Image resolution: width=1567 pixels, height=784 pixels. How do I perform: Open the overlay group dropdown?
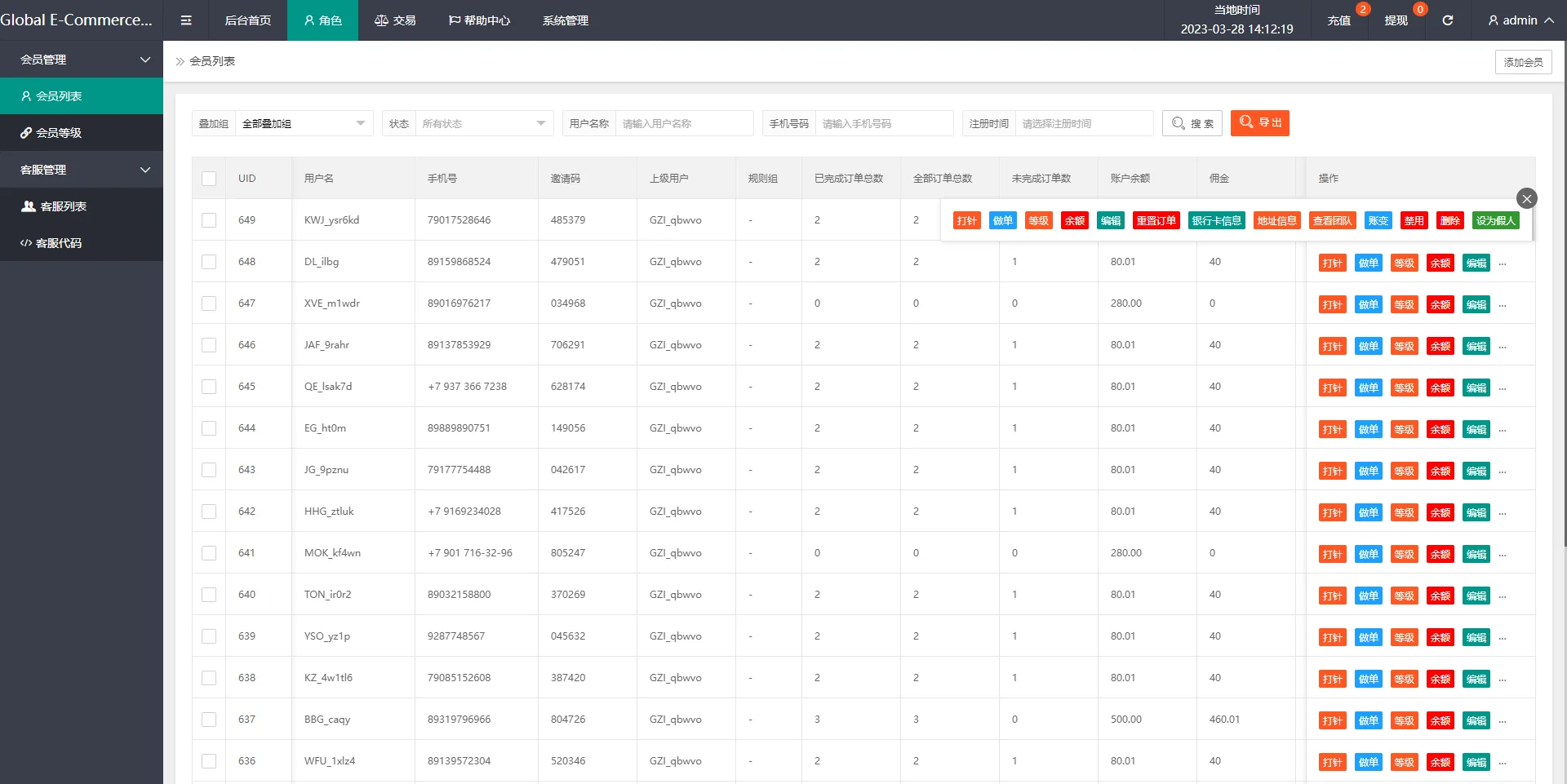click(x=303, y=124)
